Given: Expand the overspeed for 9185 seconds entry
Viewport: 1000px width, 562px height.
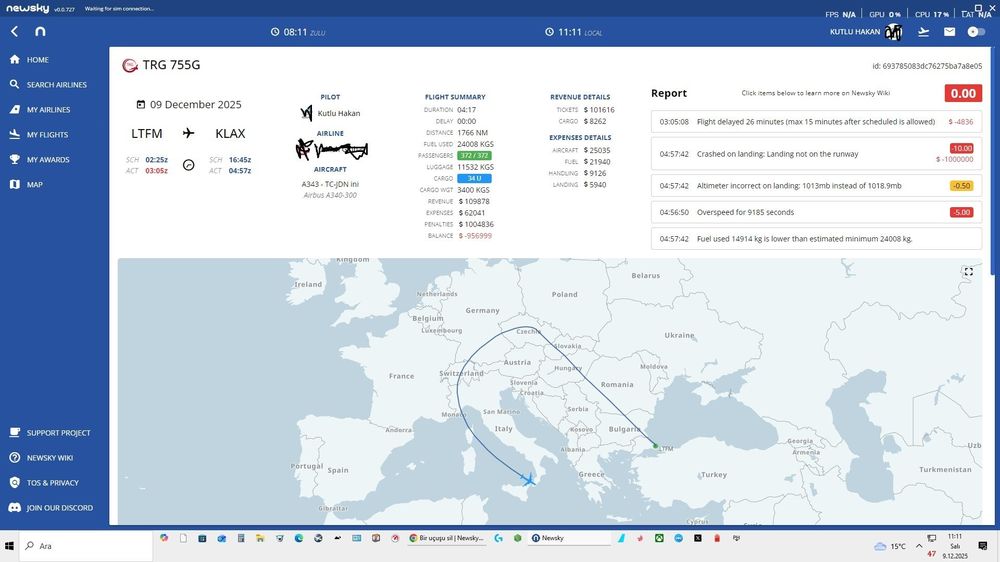Looking at the screenshot, I should point(815,212).
